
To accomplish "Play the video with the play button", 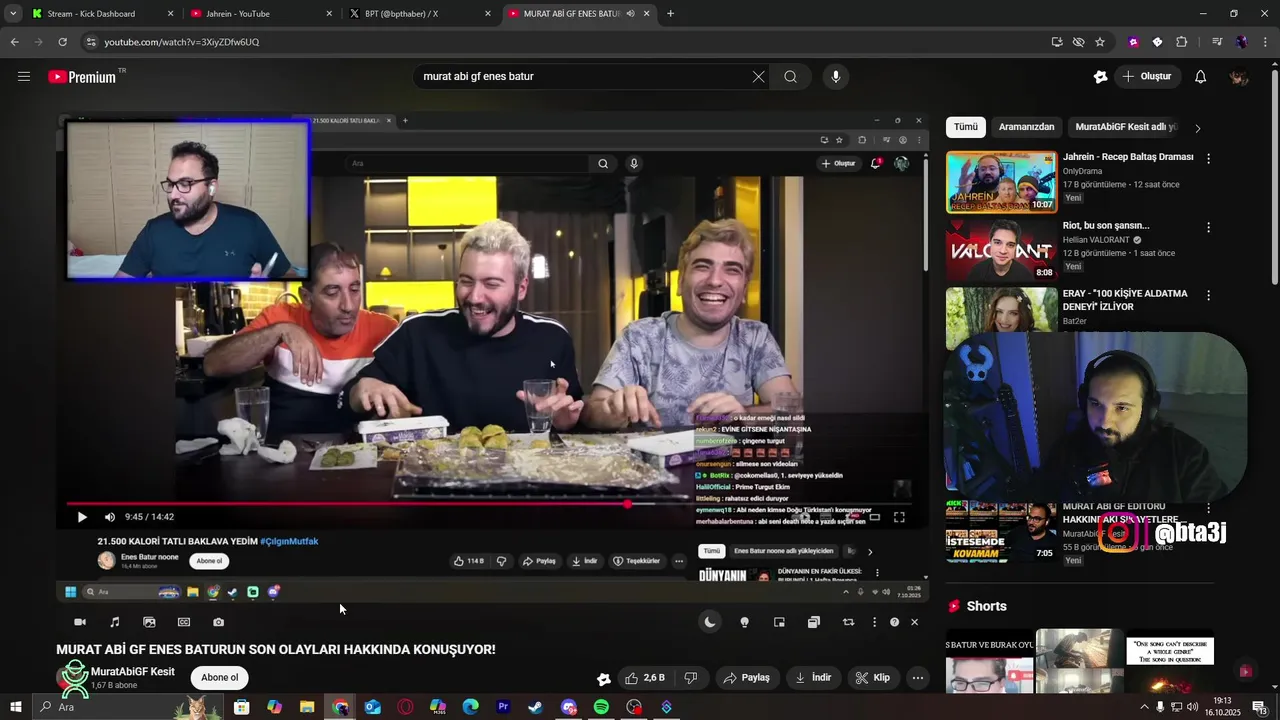I will tap(82, 517).
